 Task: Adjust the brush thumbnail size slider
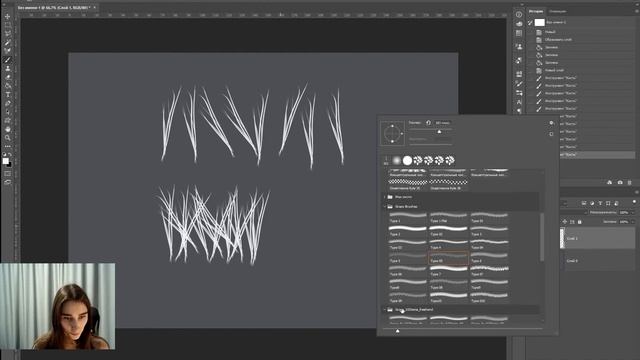tap(398, 331)
